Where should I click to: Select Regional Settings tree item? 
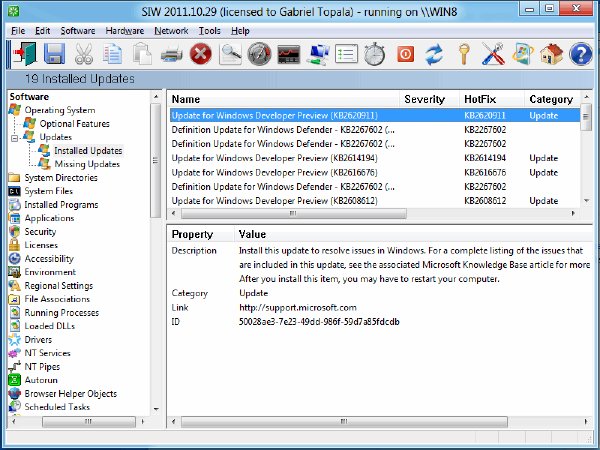(59, 285)
